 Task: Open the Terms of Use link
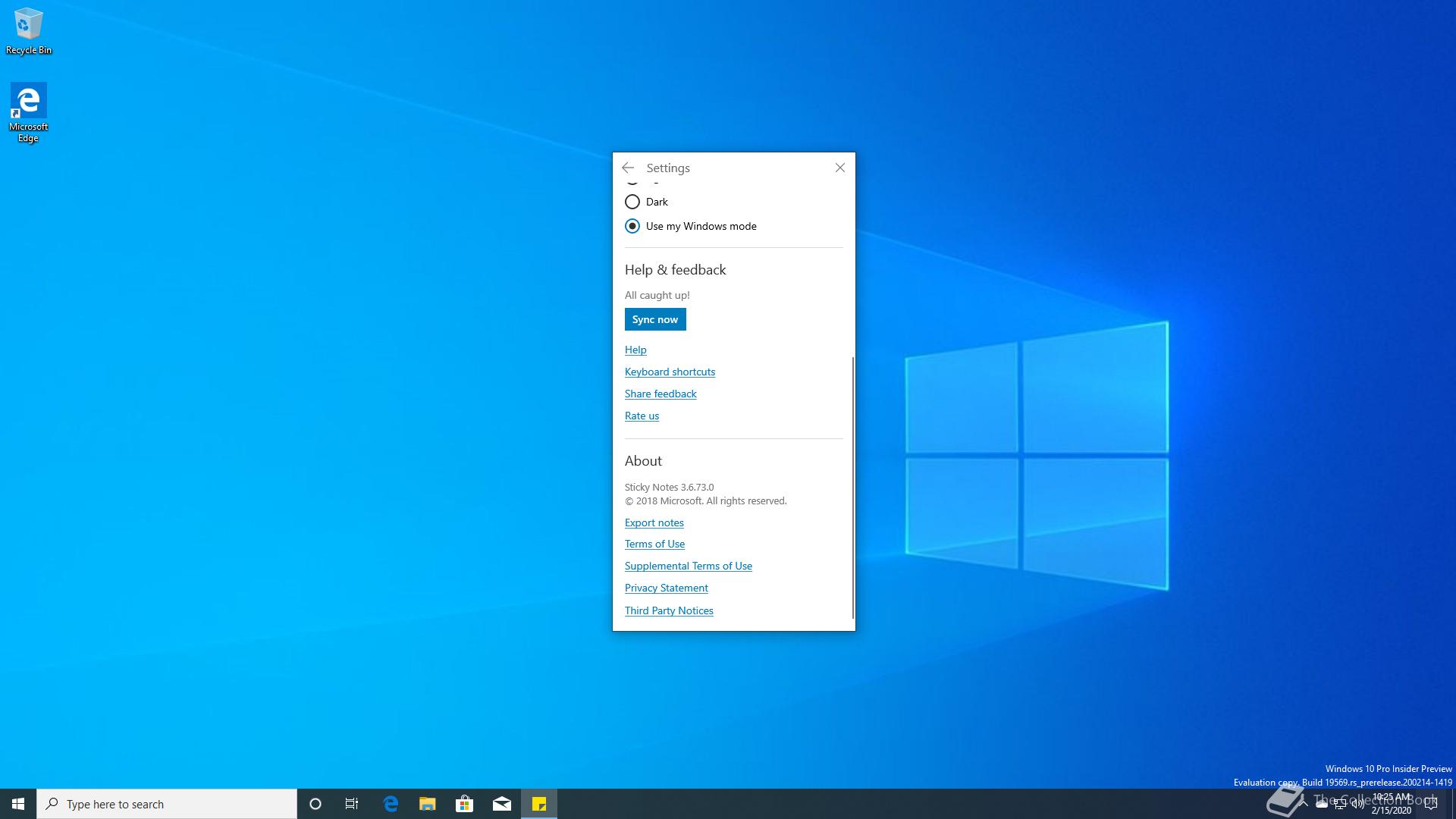point(654,544)
